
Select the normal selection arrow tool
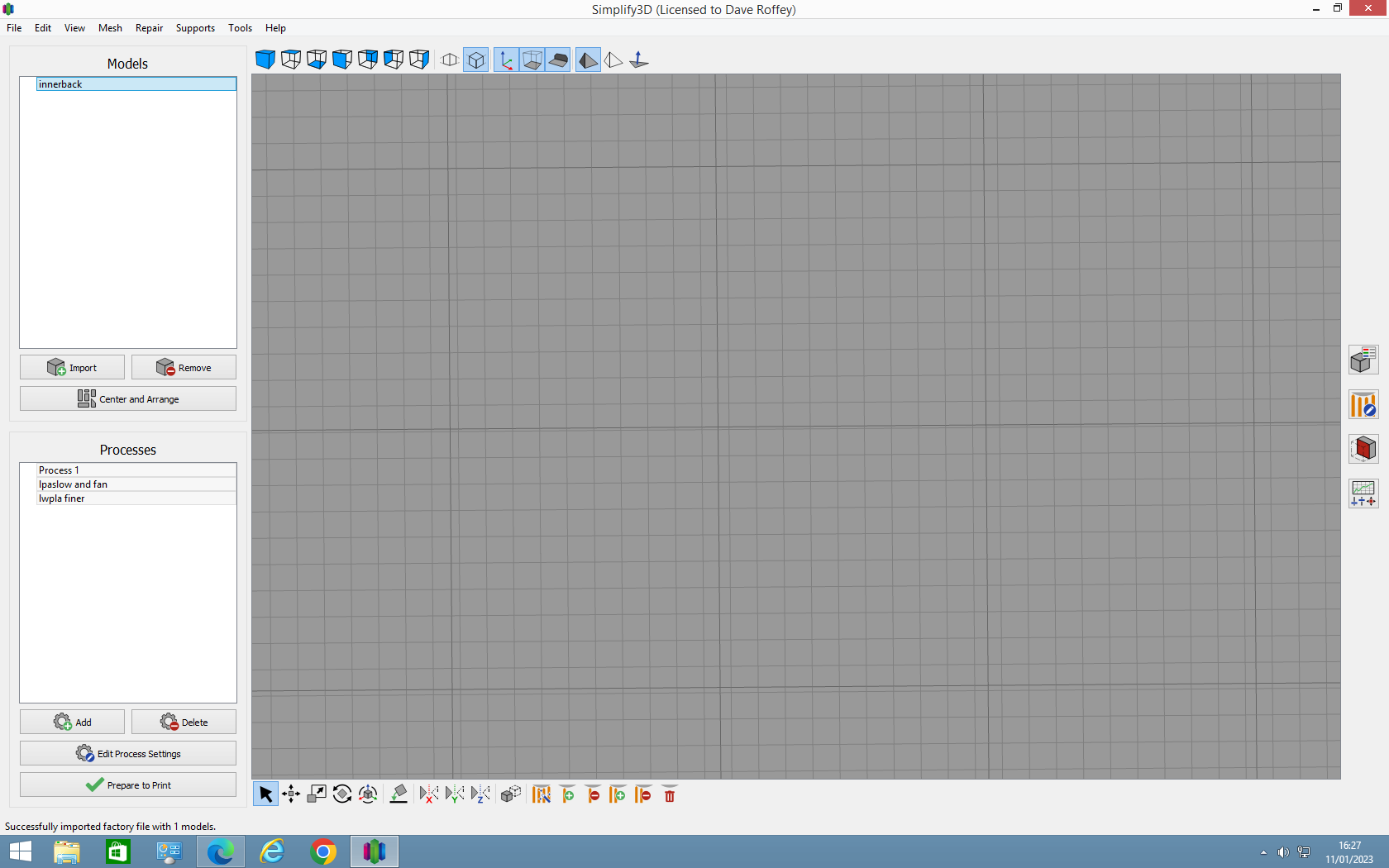265,794
